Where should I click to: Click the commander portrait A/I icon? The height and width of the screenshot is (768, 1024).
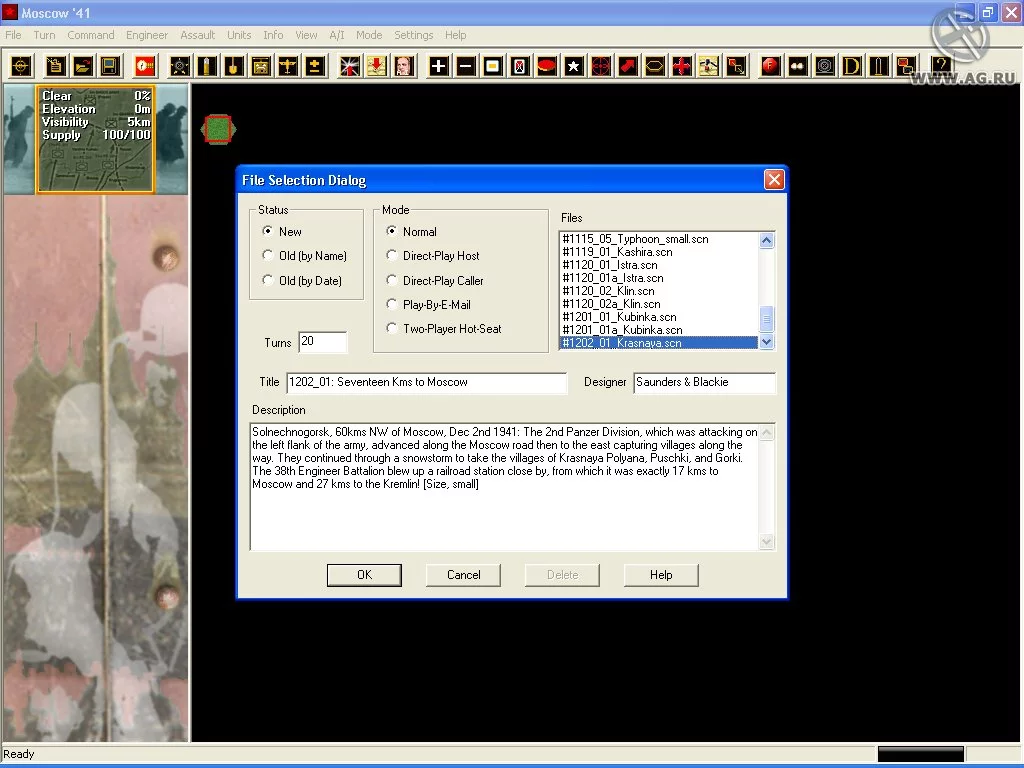404,66
